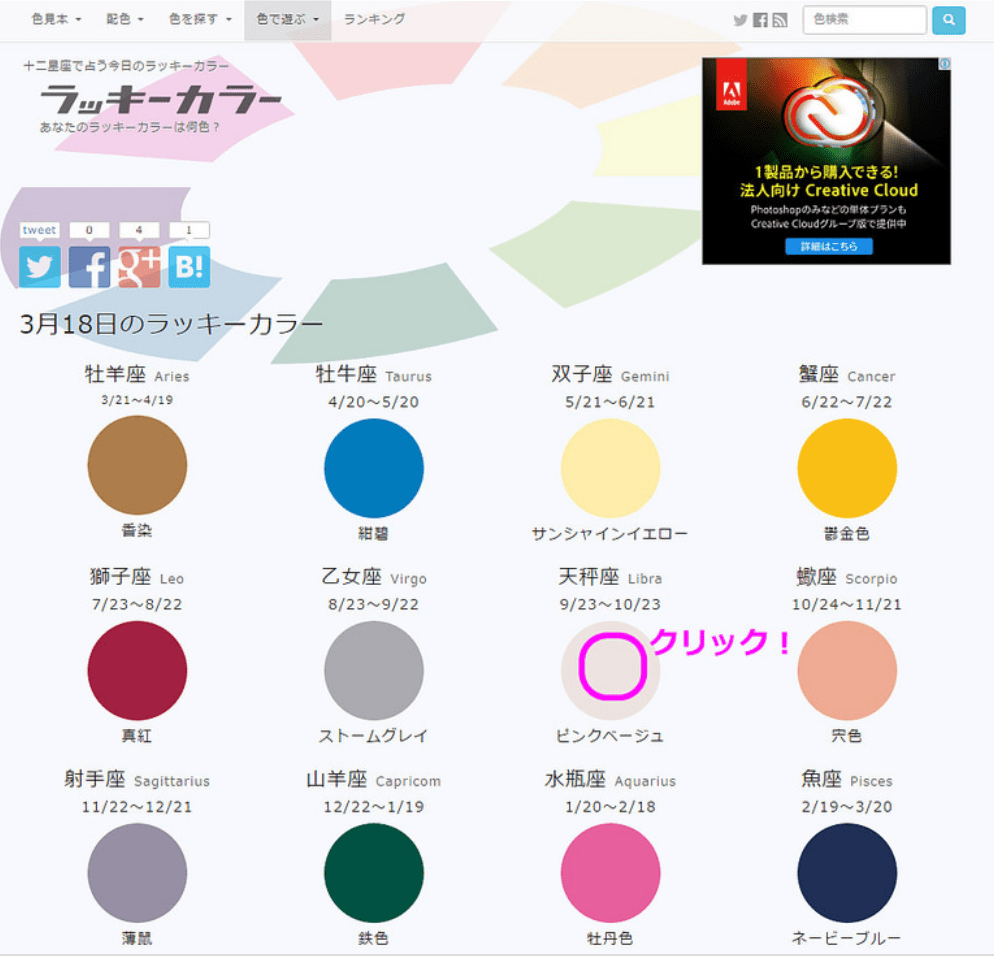Select the Pisces ネービーブルー color circle
Screen dimensions: 994x956
click(x=847, y=873)
